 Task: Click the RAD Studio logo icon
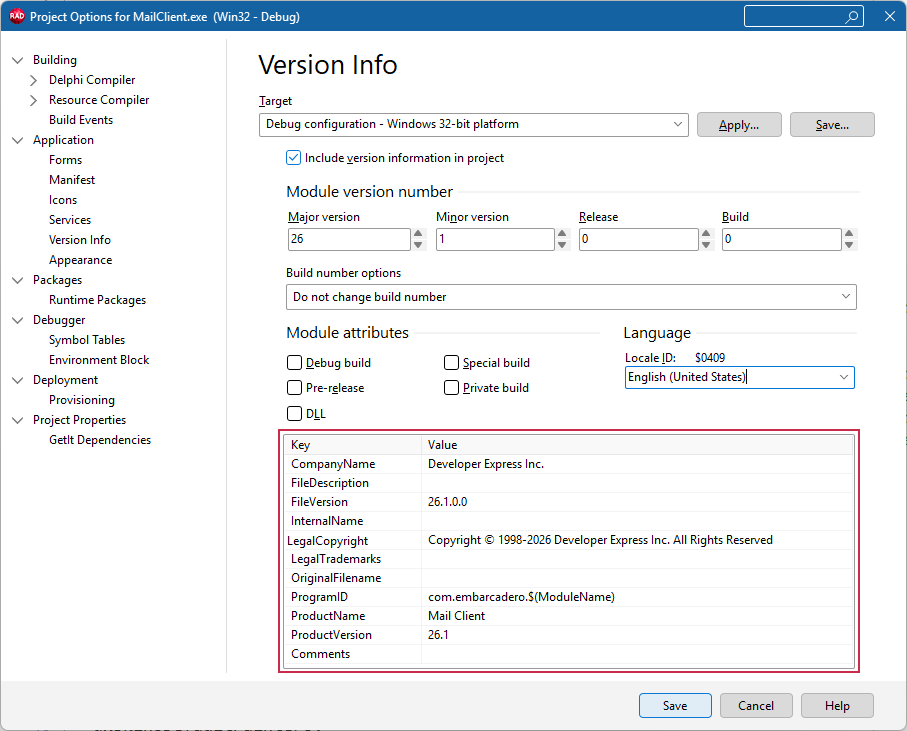[17, 16]
